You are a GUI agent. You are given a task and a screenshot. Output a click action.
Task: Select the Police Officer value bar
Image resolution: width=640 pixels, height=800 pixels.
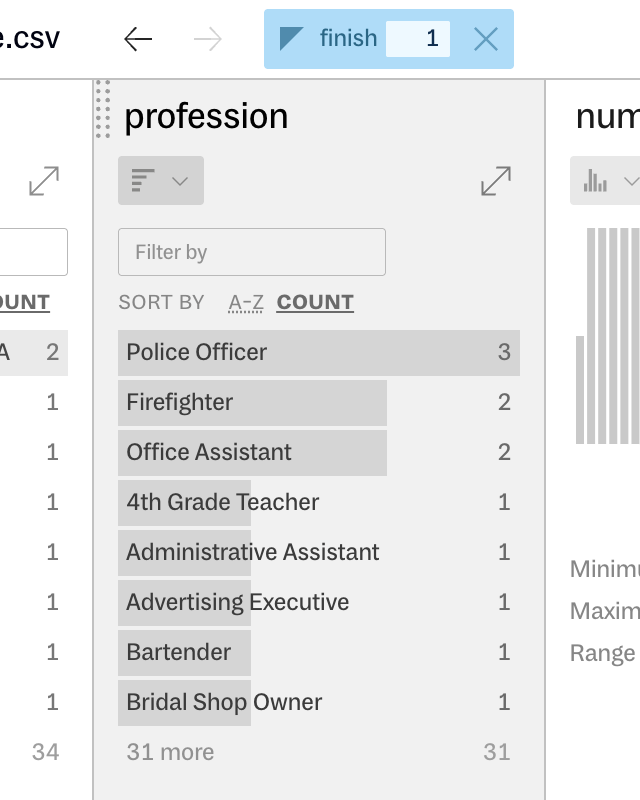click(300, 352)
